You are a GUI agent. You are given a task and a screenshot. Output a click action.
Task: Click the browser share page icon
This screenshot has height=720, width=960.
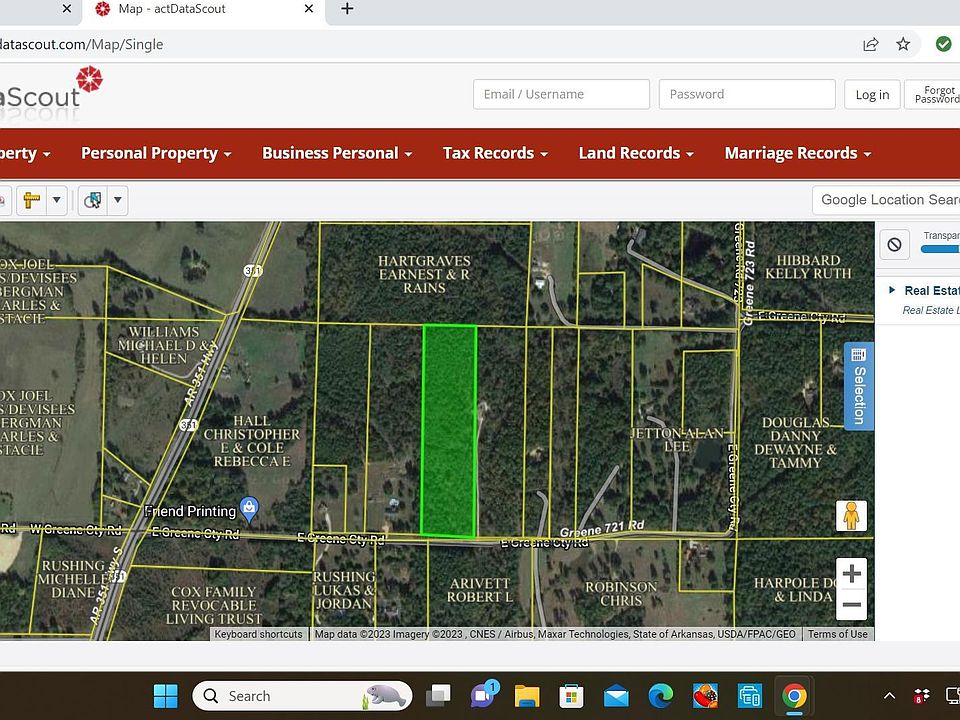pos(871,44)
